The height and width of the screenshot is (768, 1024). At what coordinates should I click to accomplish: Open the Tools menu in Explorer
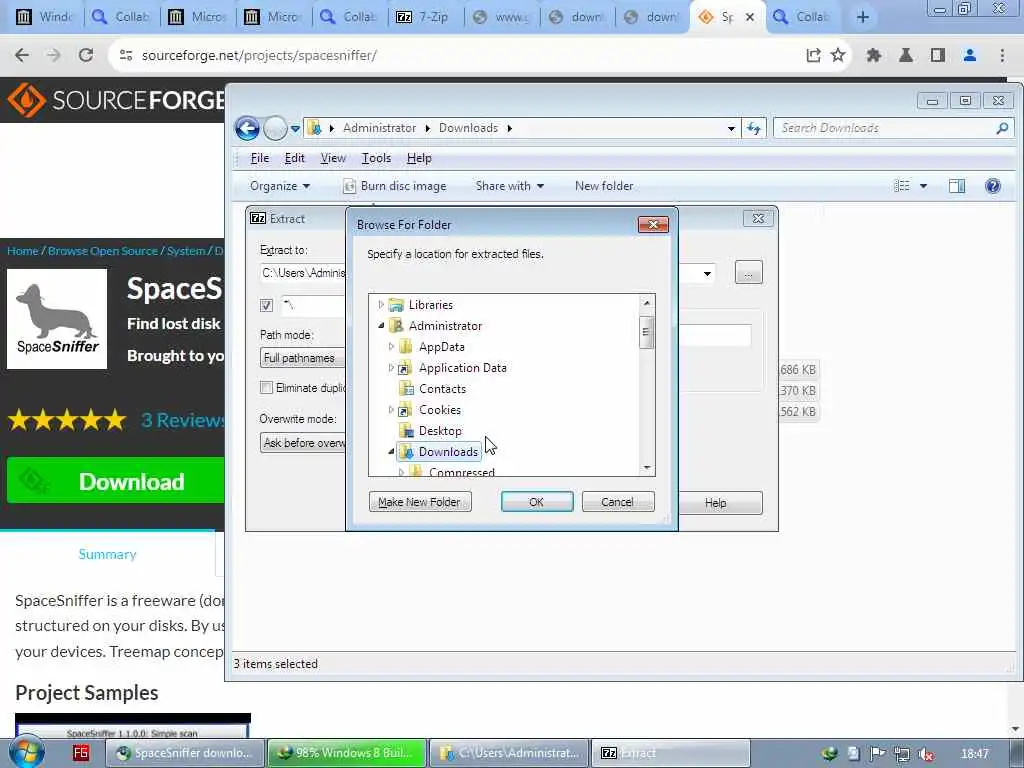(376, 158)
